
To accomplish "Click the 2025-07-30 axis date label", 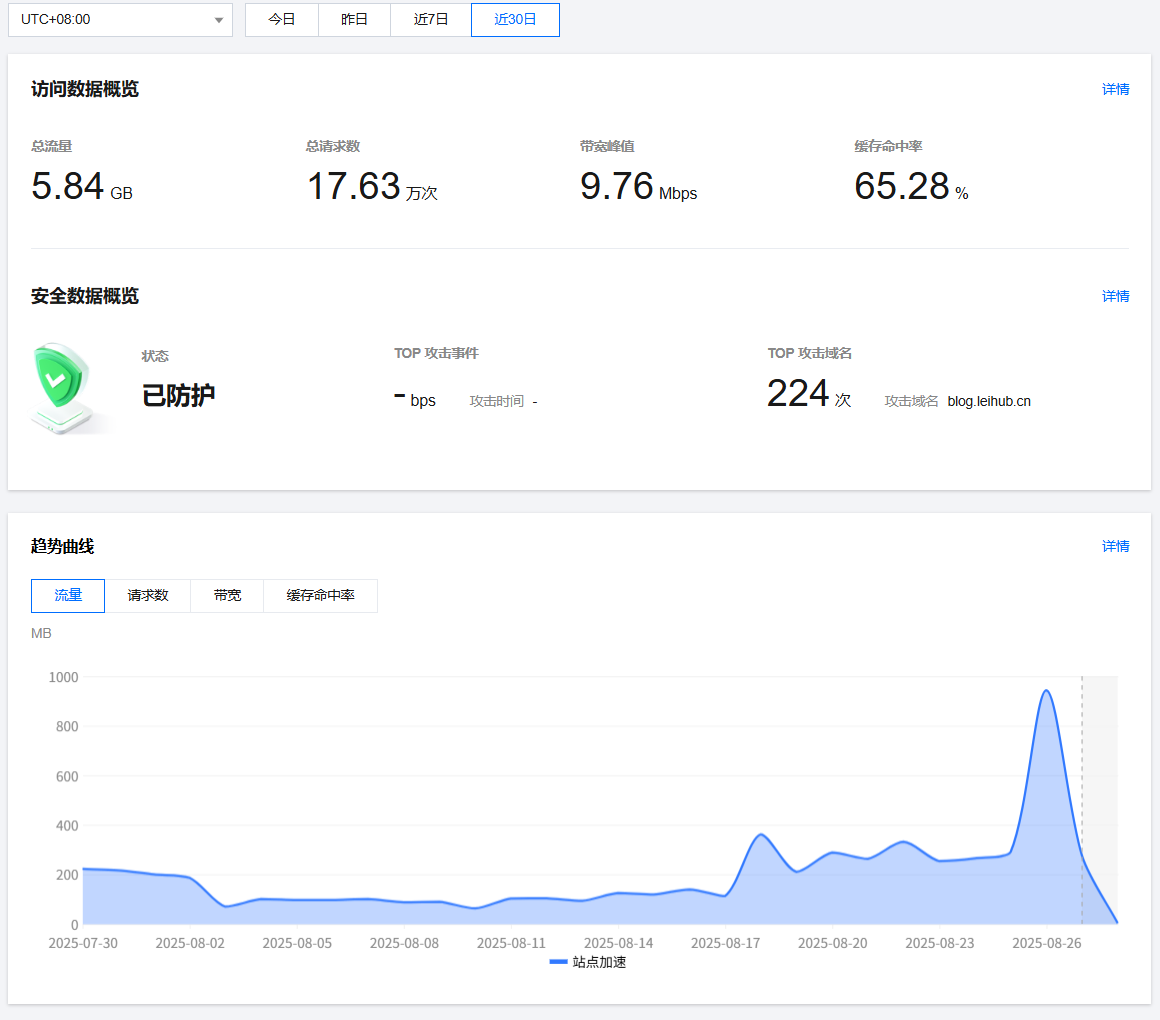I will coord(83,944).
